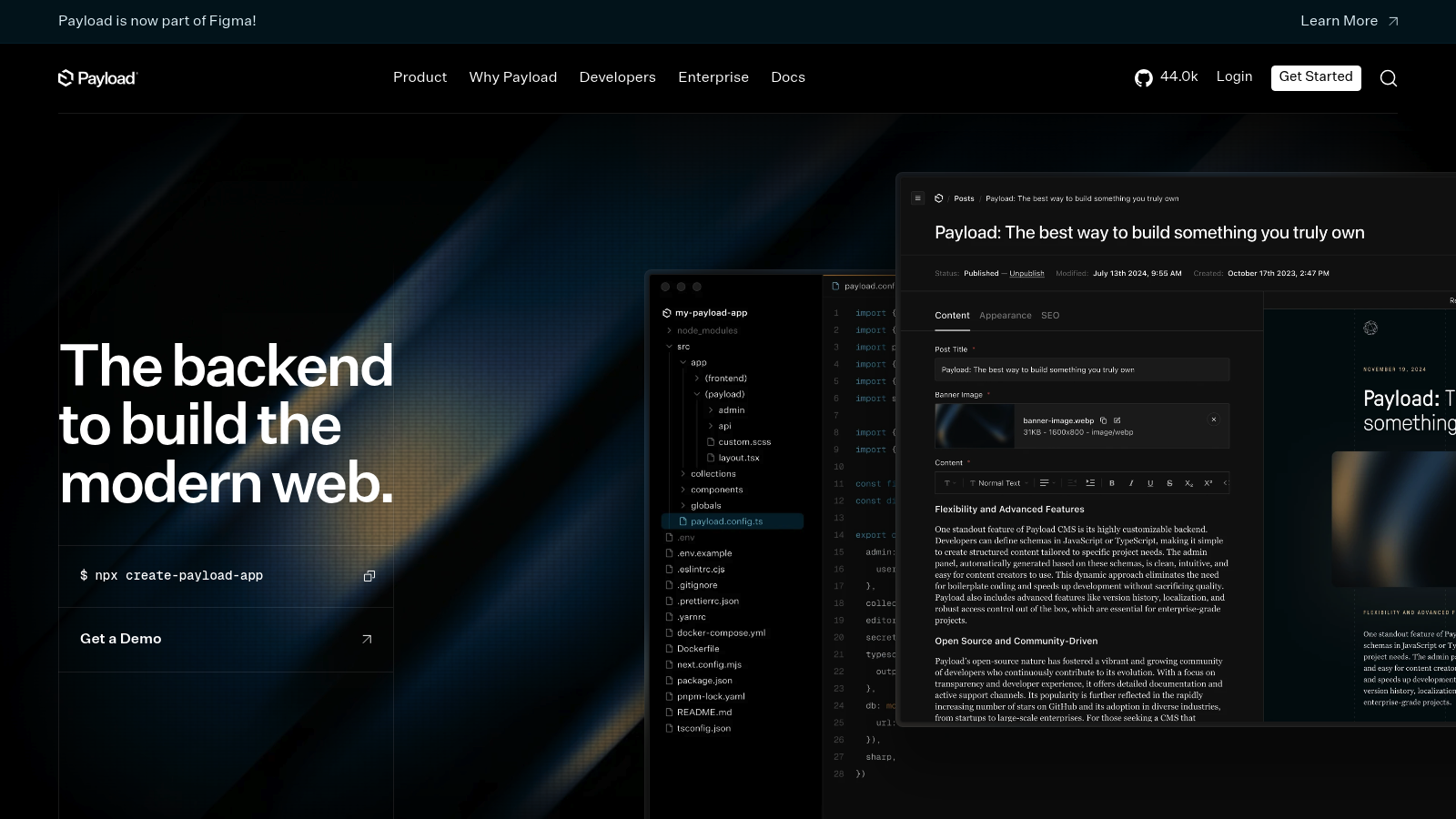Open Dockerfile in the file tree
This screenshot has width=1456, height=819.
click(693, 649)
